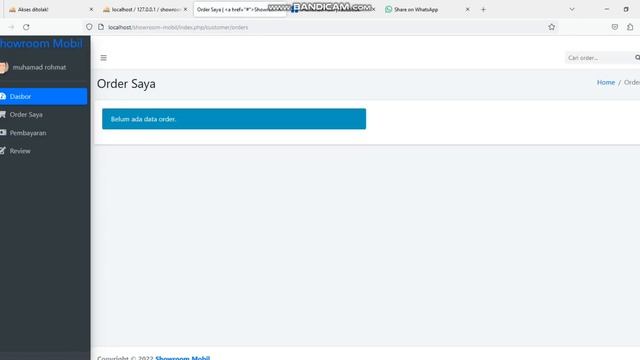Close the Share on WhatsApp tab
The image size is (640, 360).
tap(467, 9)
